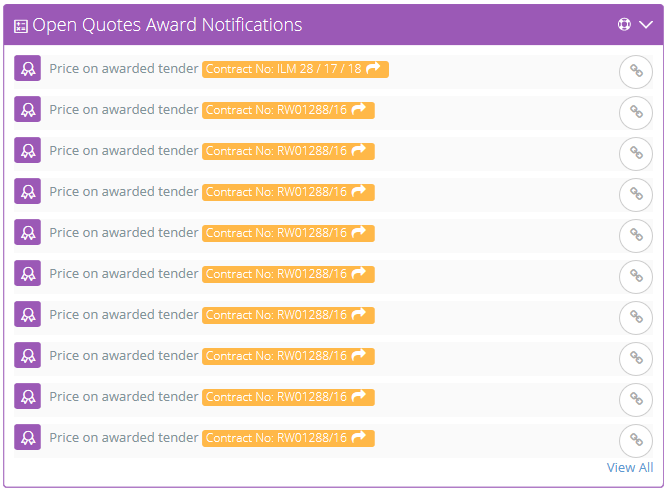Open the View All link
This screenshot has height=495, width=668.
(630, 467)
